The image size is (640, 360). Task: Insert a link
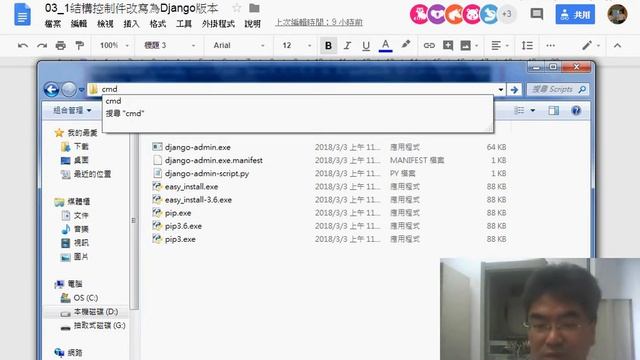(429, 45)
